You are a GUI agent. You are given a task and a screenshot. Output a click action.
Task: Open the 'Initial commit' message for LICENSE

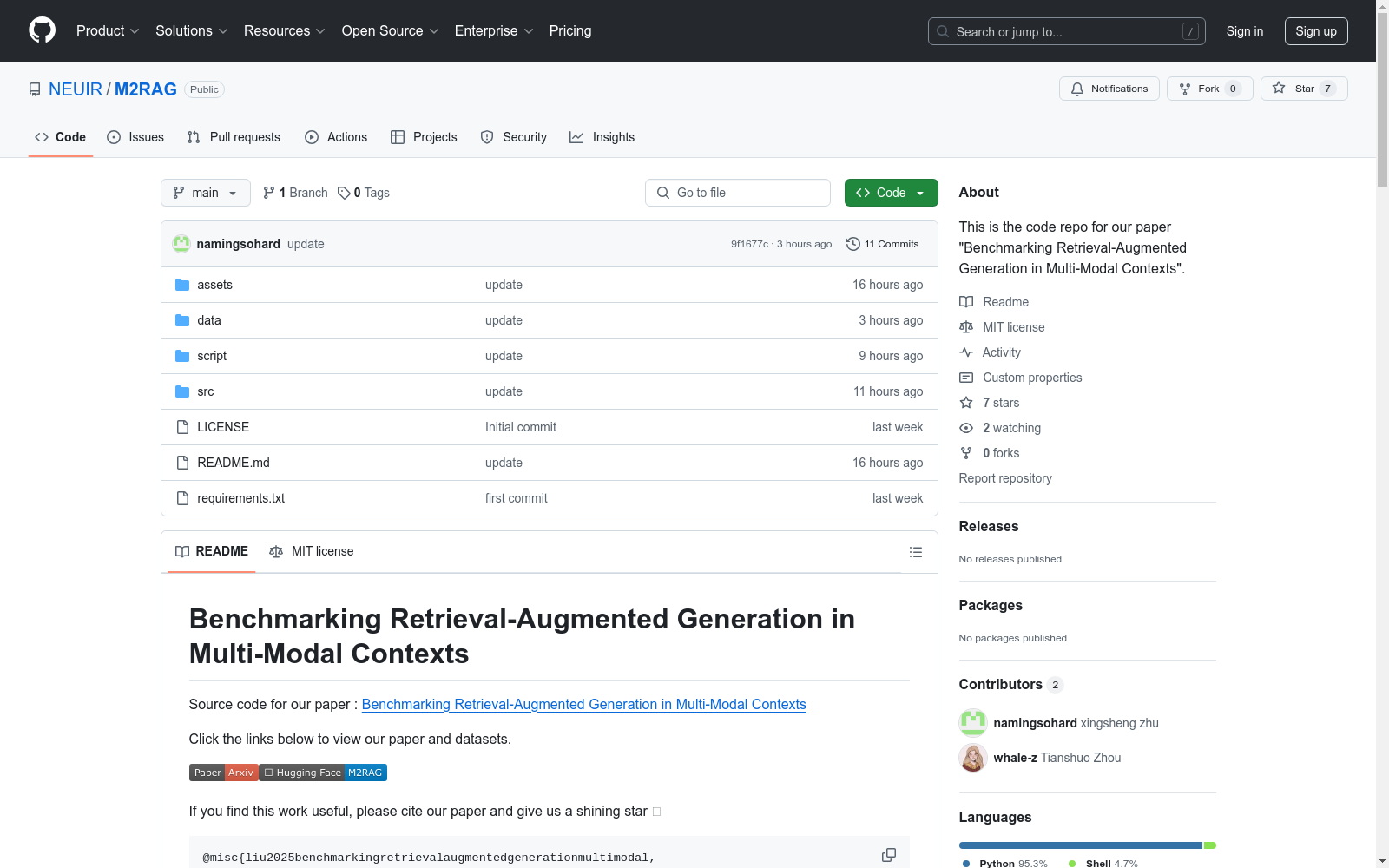point(521,427)
